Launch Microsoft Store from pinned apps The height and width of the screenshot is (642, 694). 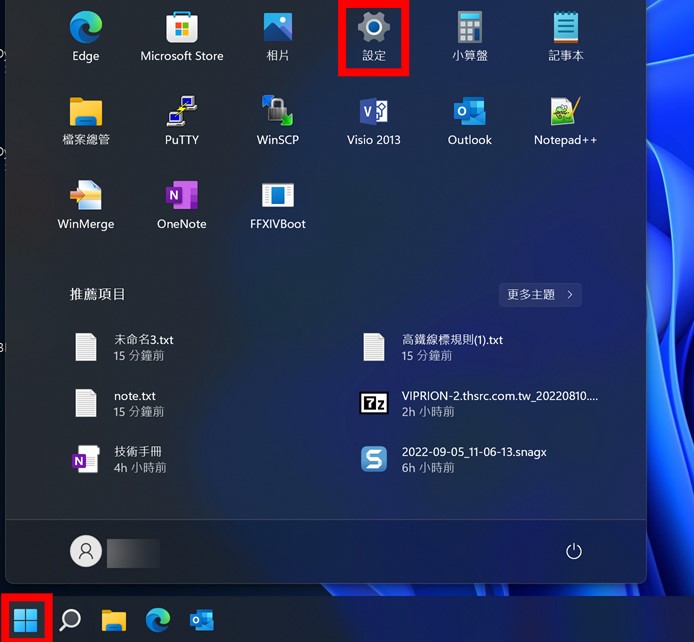click(x=181, y=36)
